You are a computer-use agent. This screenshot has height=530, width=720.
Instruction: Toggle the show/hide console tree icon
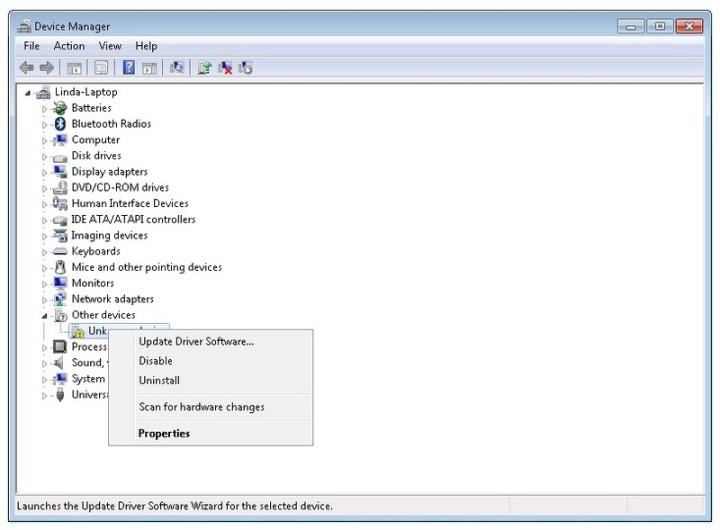[74, 68]
